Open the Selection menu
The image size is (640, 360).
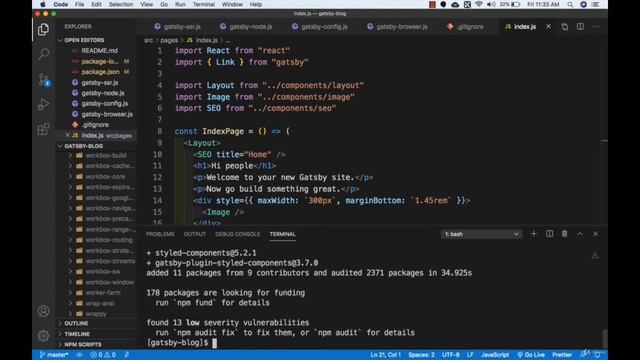tap(120, 4)
